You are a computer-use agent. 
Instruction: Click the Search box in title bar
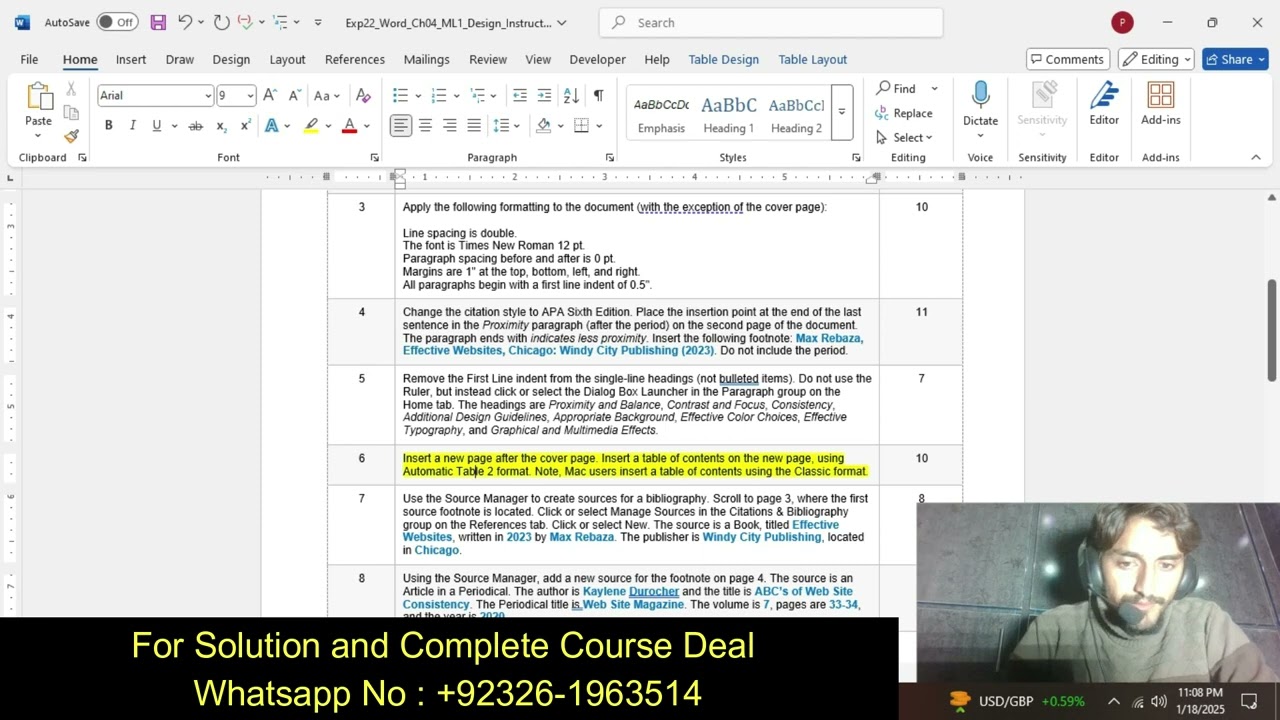click(771, 22)
